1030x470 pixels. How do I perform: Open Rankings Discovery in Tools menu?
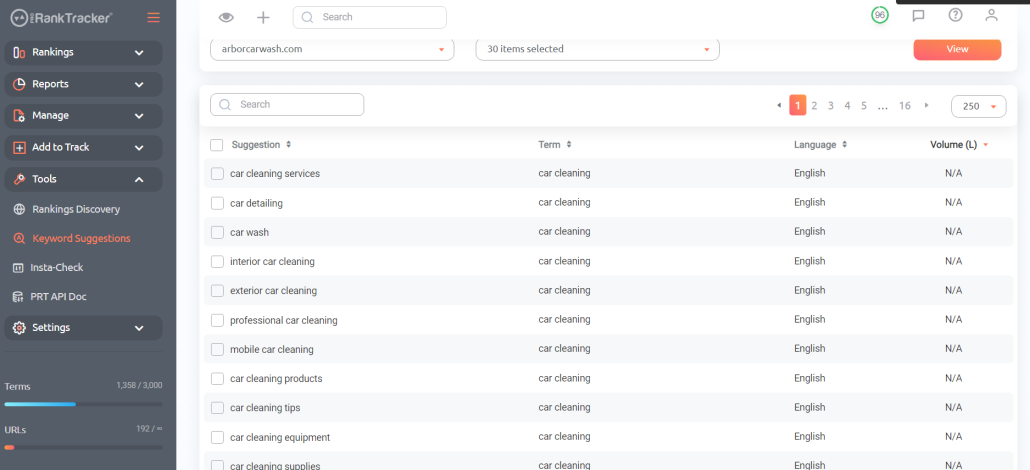pos(76,210)
